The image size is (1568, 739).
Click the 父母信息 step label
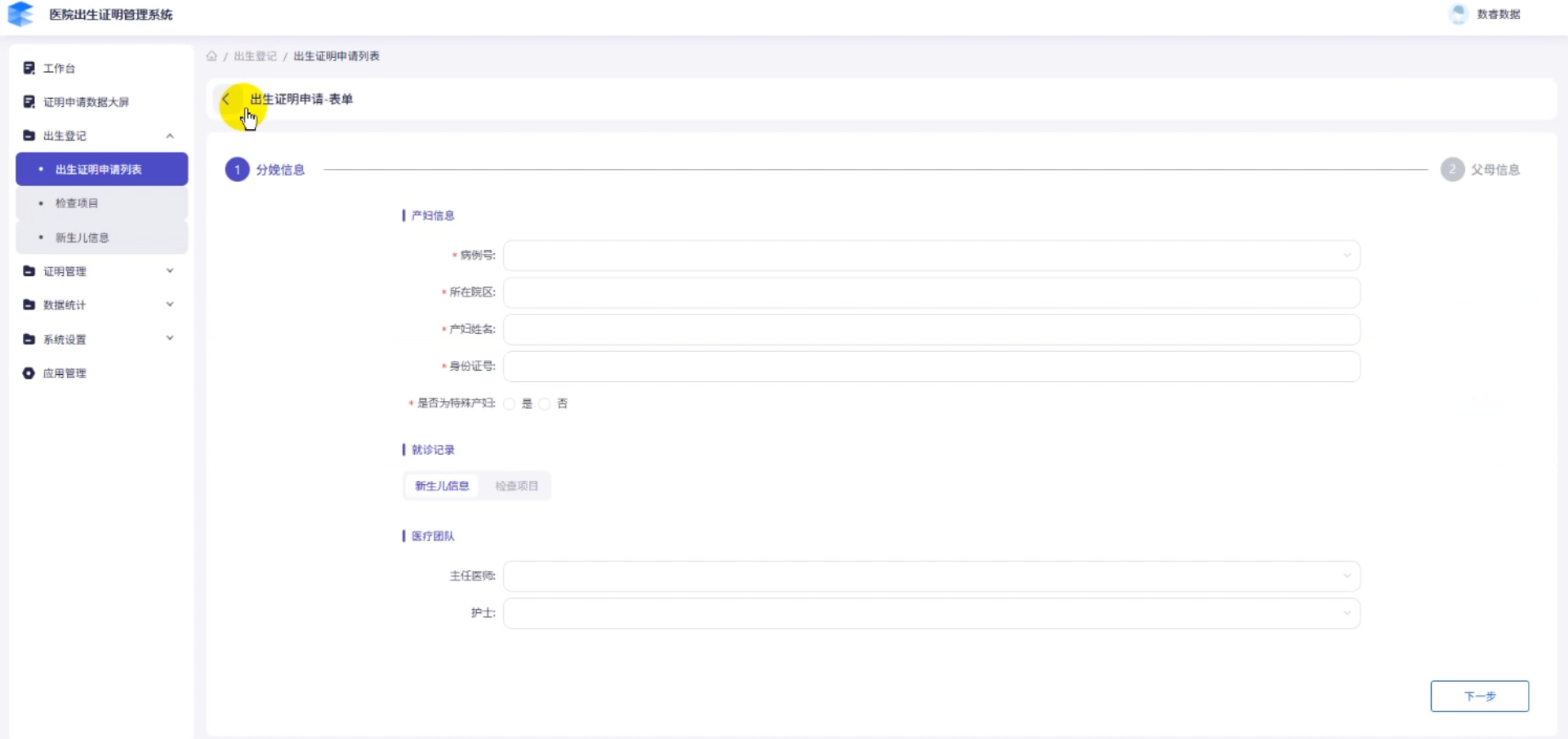1495,170
